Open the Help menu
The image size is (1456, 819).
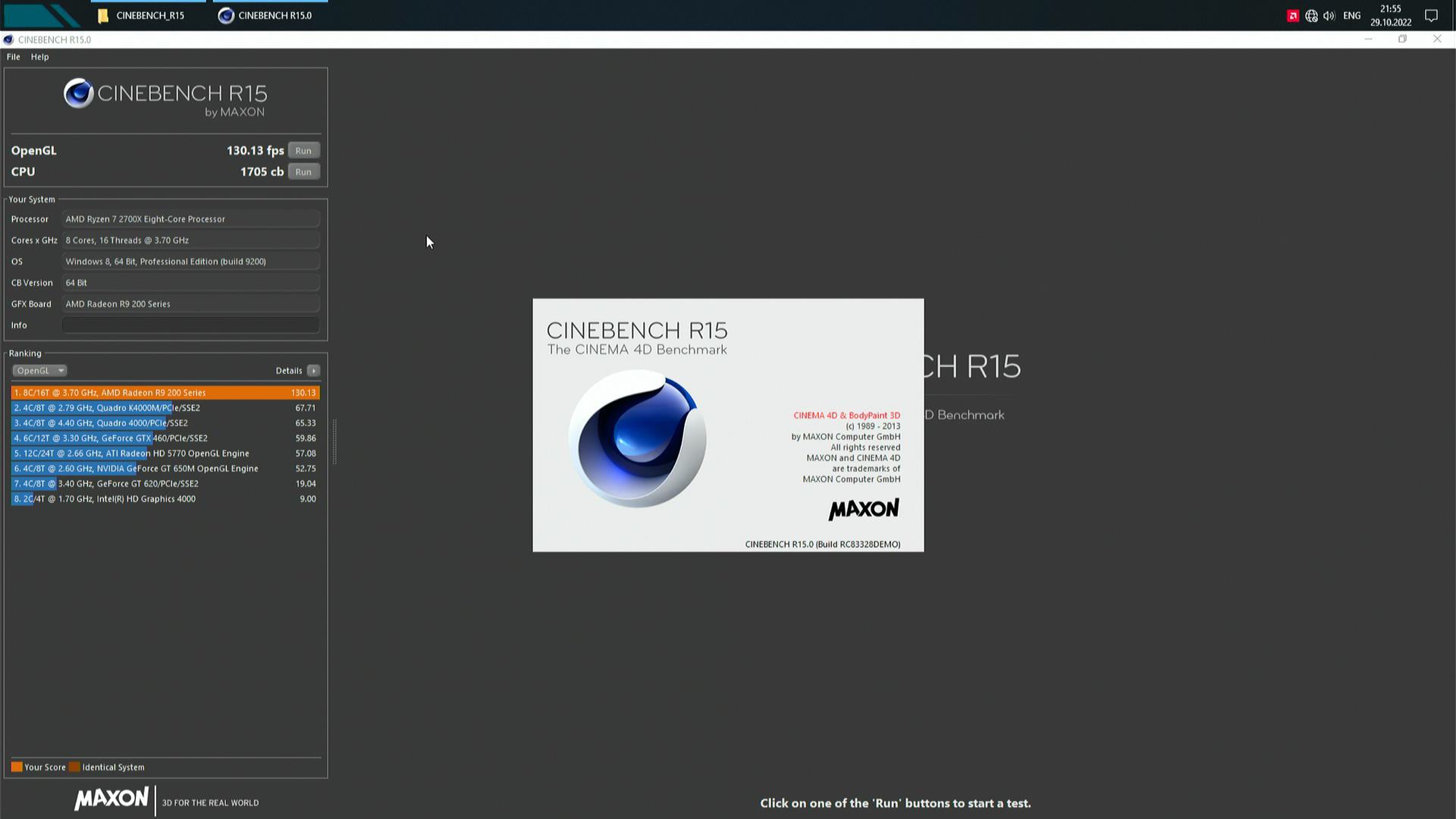point(39,57)
